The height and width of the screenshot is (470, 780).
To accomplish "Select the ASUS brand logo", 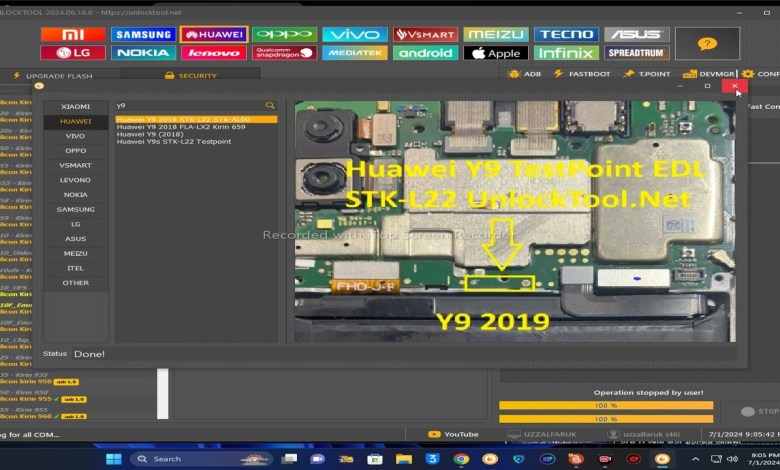I will 637,34.
